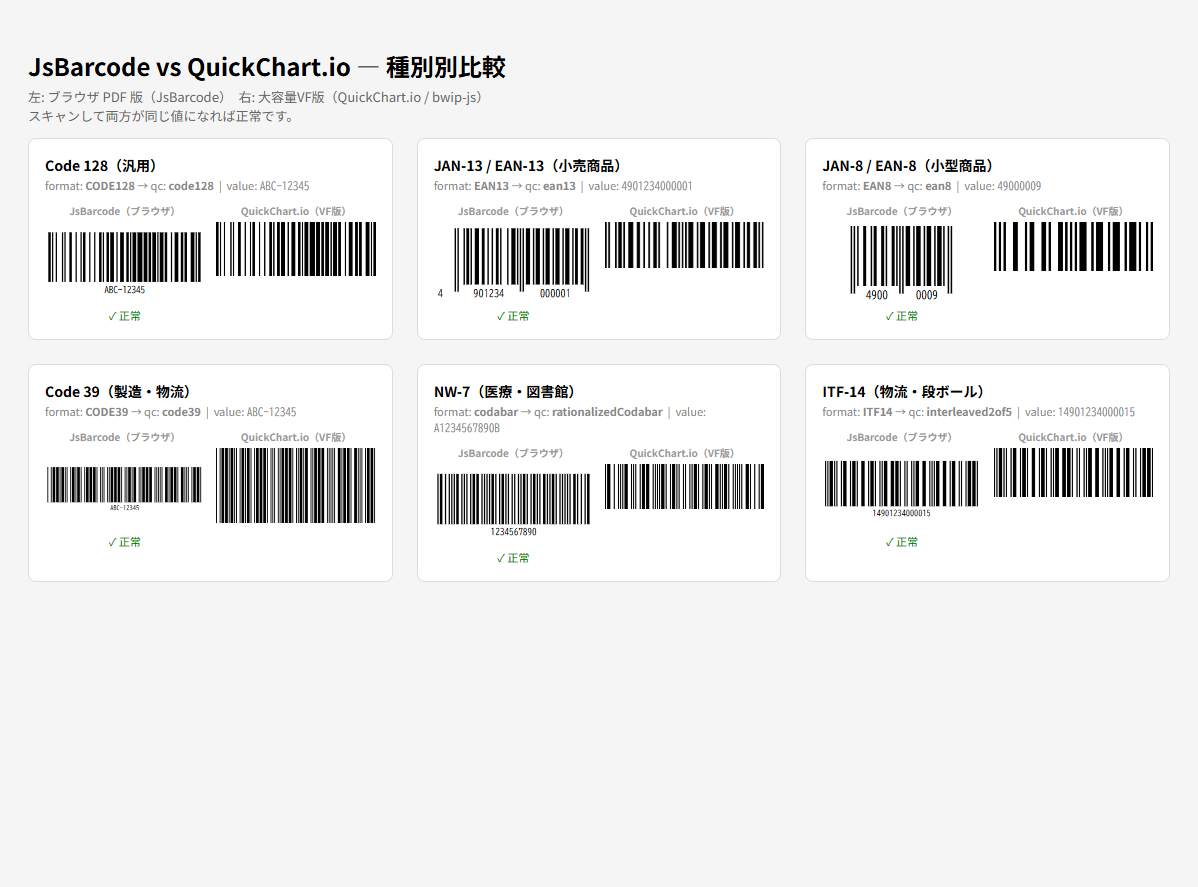Click the 'NW-7（医療・図書館）' card heading

click(504, 392)
